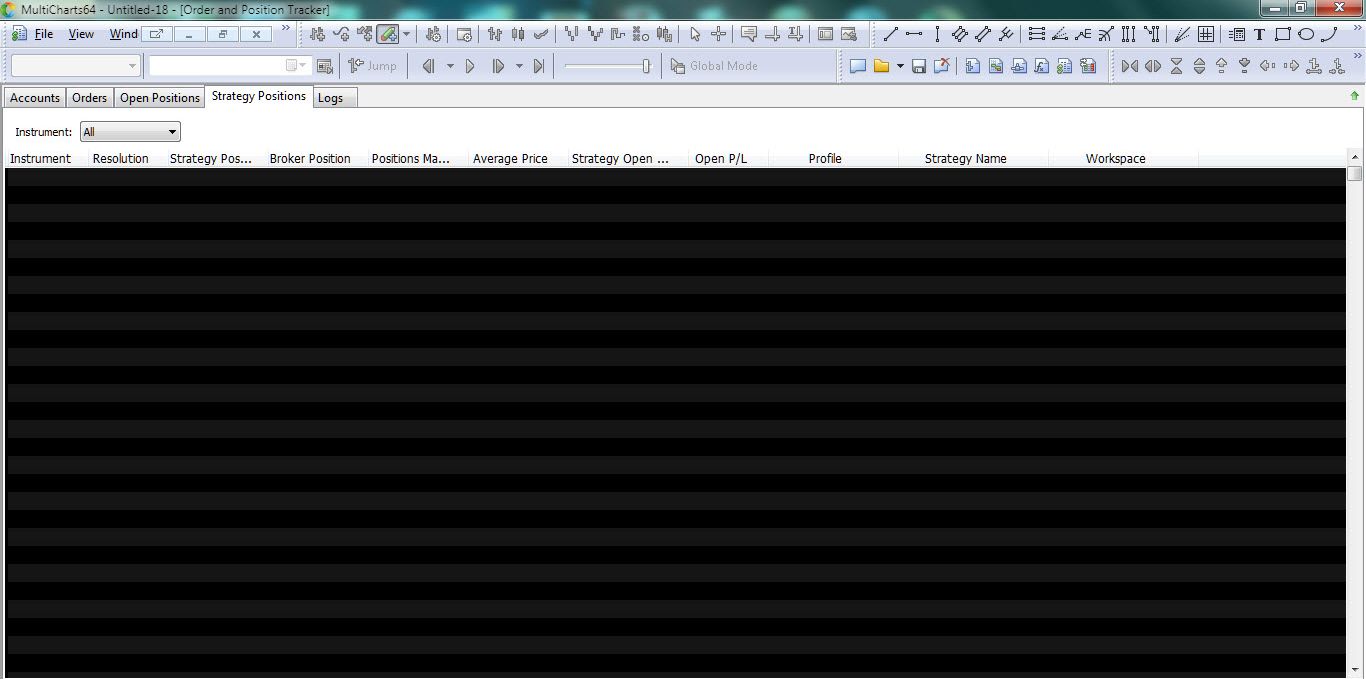Viewport: 1366px width, 679px height.
Task: Click the expand bars horizontally icon
Action: click(1153, 66)
